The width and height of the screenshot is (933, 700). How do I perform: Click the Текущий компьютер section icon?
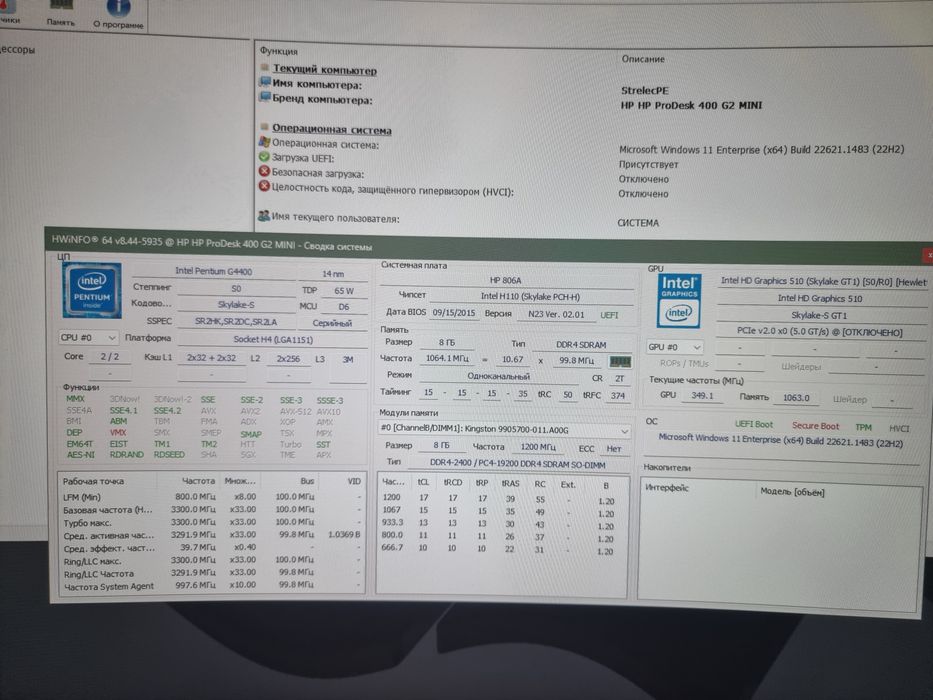265,67
